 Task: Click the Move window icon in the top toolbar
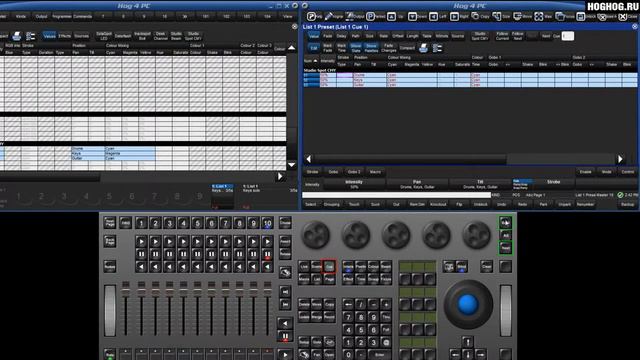518,16
